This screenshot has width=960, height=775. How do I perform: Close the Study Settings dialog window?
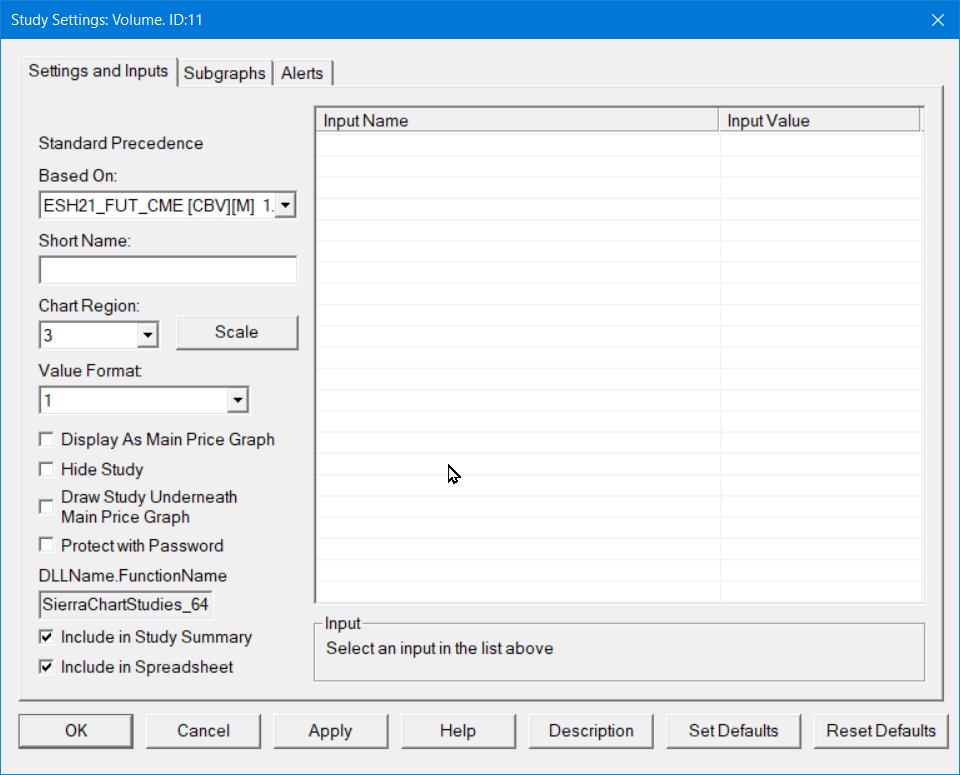pos(937,20)
